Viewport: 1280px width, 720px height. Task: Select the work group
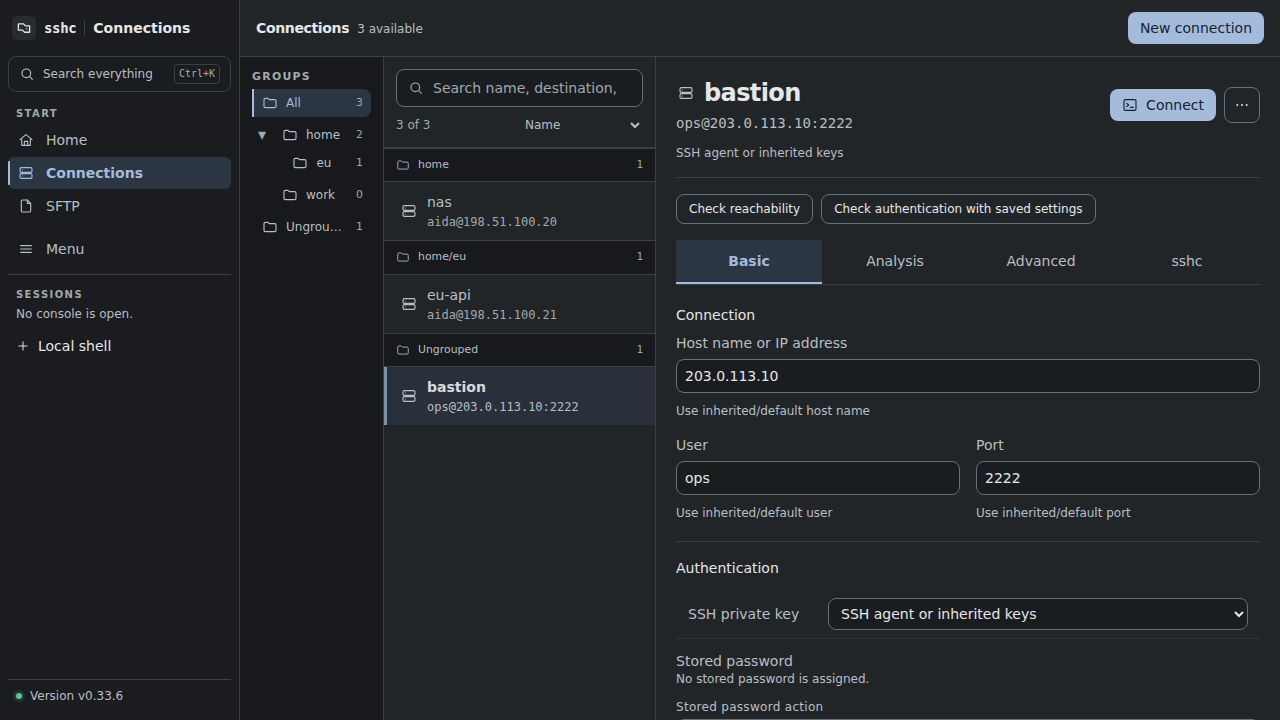pos(322,195)
